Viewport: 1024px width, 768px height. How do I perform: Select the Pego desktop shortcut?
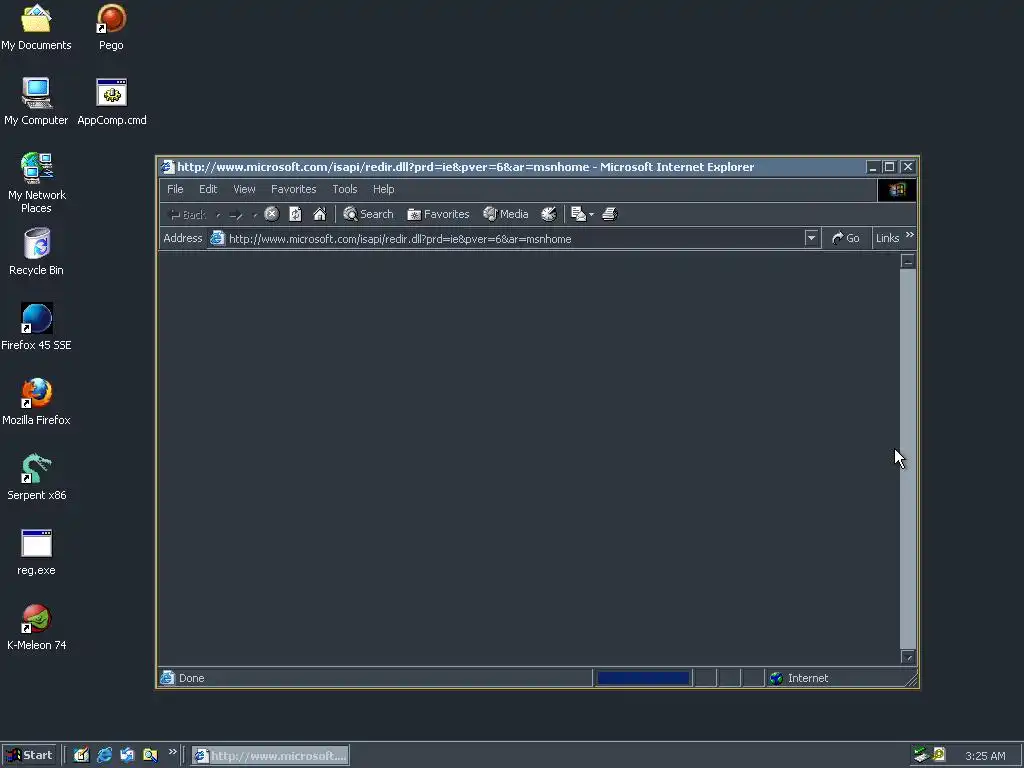111,27
